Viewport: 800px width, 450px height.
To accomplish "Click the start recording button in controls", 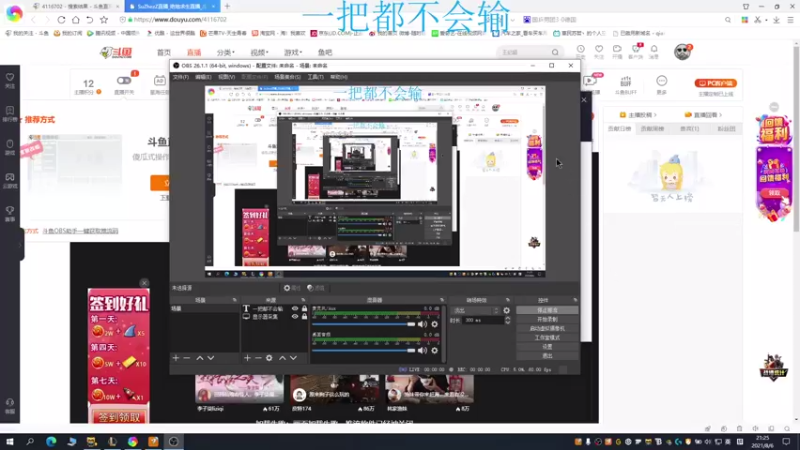I will (x=547, y=319).
